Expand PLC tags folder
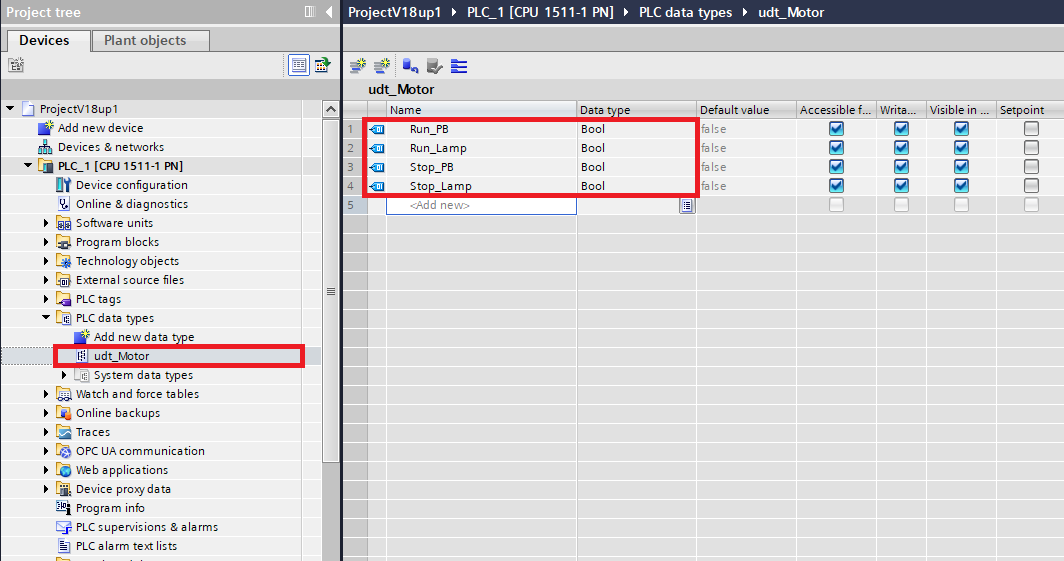 [x=46, y=298]
